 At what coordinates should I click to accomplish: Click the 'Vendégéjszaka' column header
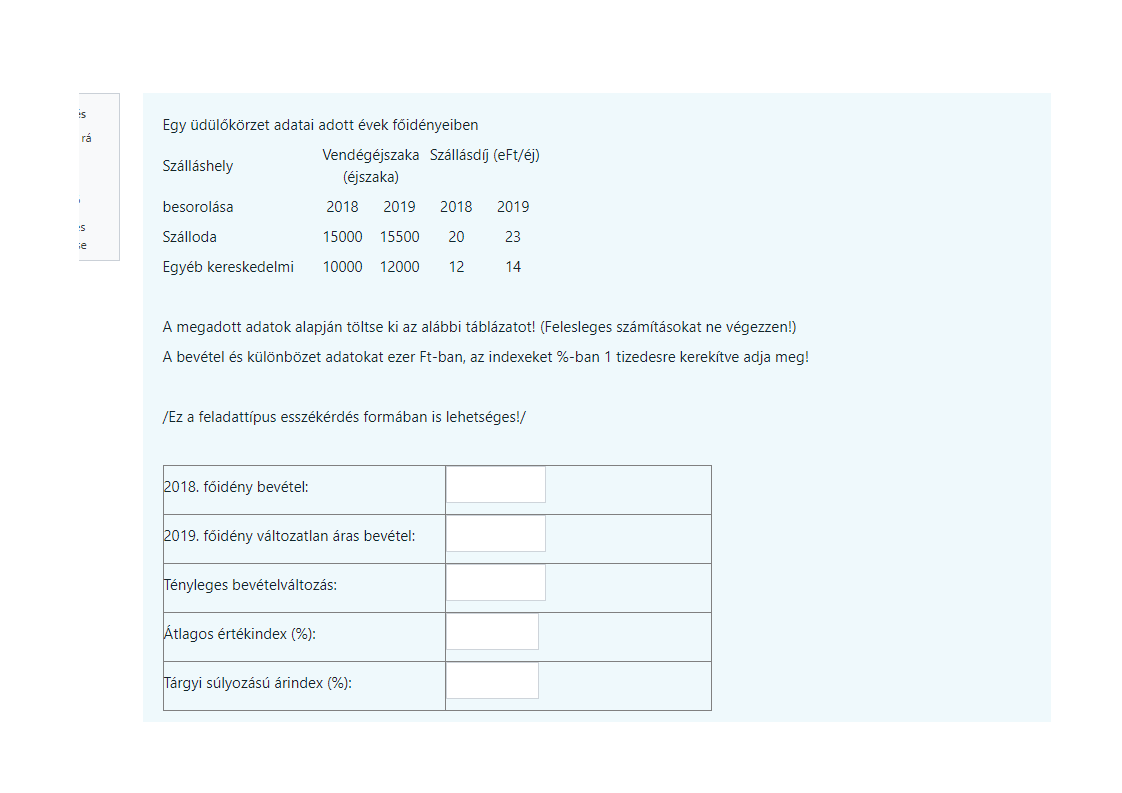pos(370,155)
